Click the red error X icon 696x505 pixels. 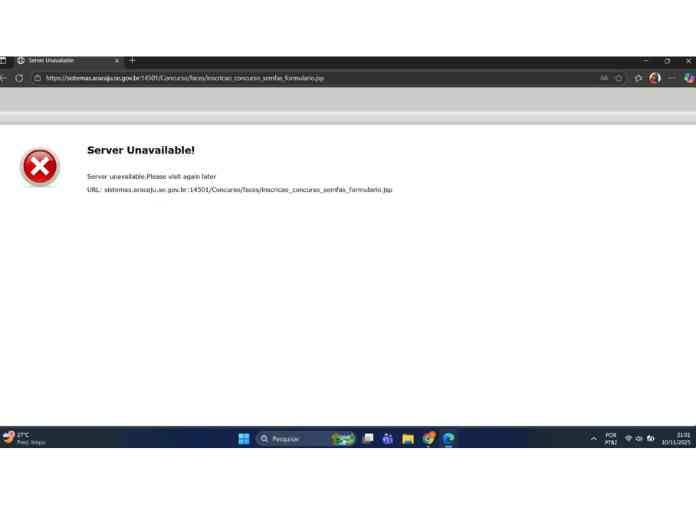tap(40, 167)
